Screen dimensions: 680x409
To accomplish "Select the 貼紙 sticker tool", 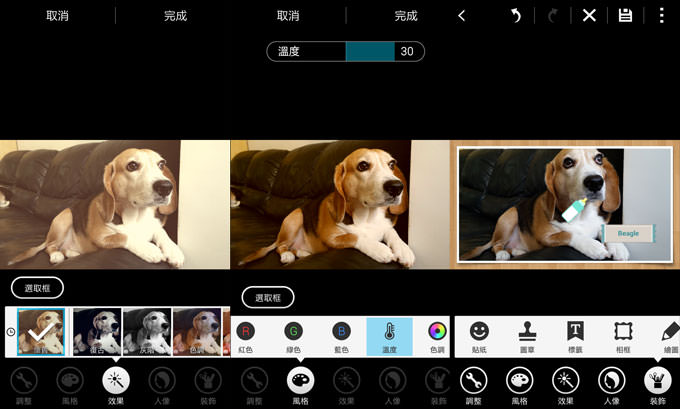I will [479, 336].
